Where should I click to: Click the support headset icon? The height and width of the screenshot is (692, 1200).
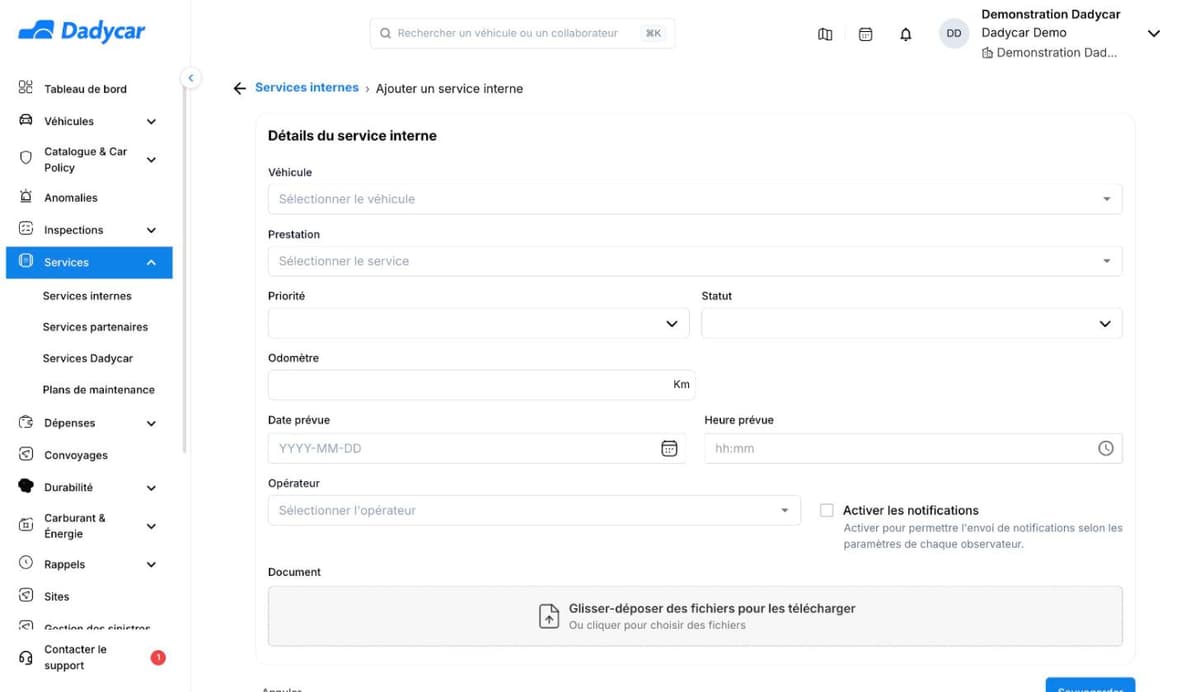point(26,657)
